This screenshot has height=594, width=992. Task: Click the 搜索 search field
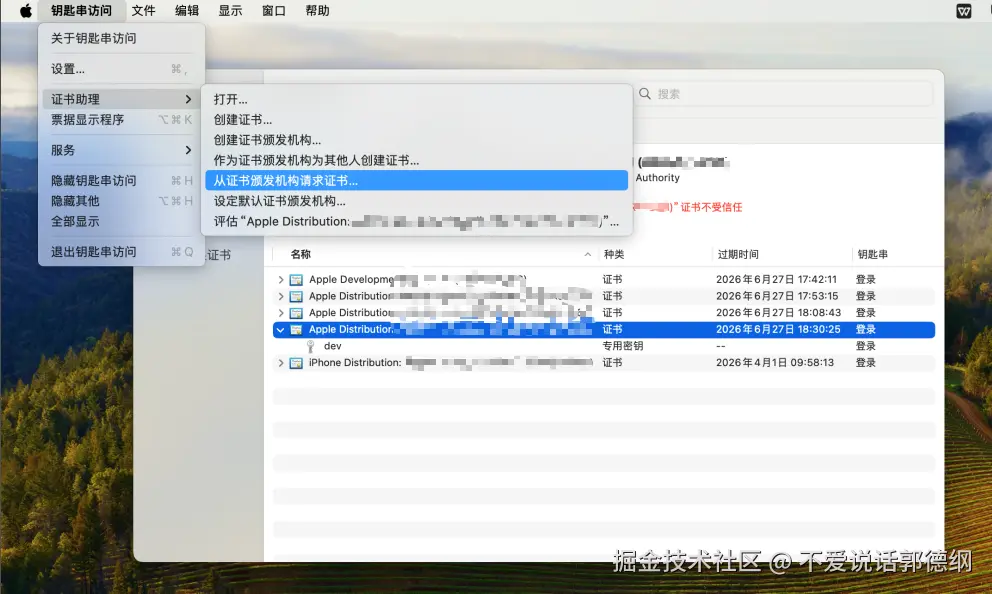pos(783,94)
